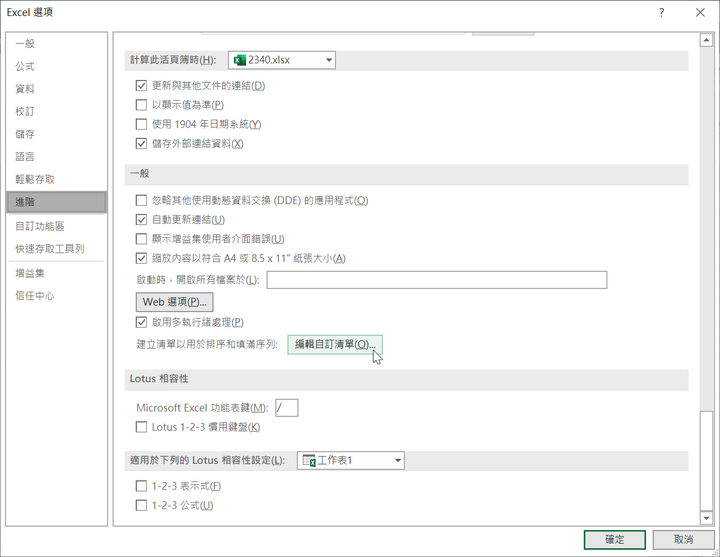Click the 建立清單以用於排序和填滿序列 label

207,344
